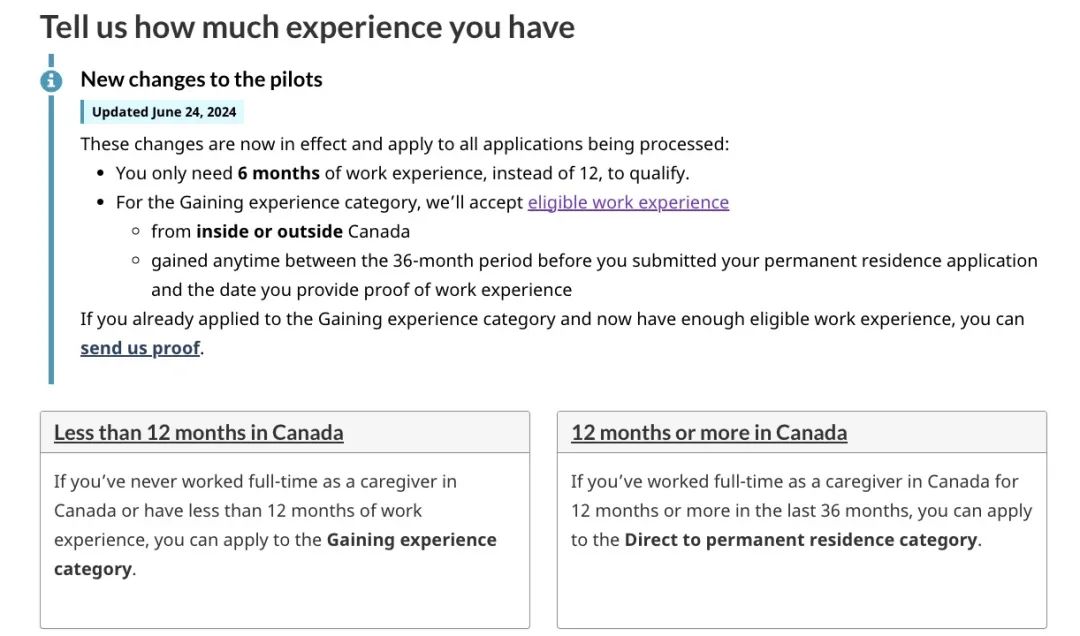The width and height of the screenshot is (1080, 636).
Task: Click the last 36 months paragraph in right card
Action: [801, 511]
